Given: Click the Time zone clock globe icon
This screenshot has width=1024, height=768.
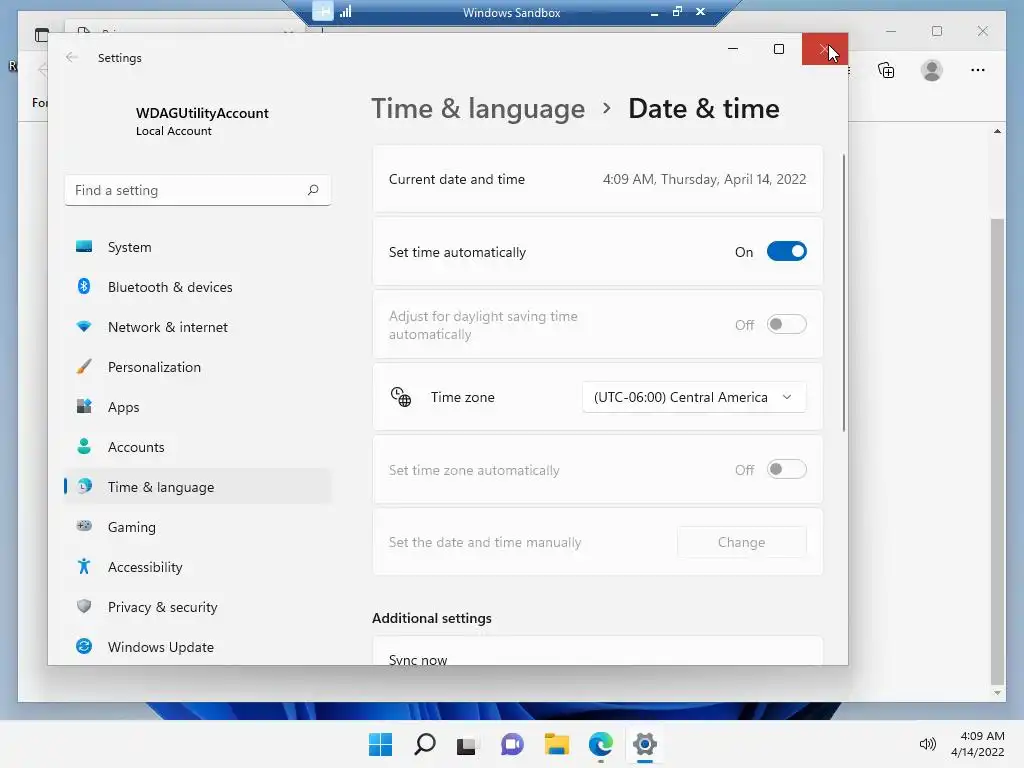Looking at the screenshot, I should click(401, 396).
